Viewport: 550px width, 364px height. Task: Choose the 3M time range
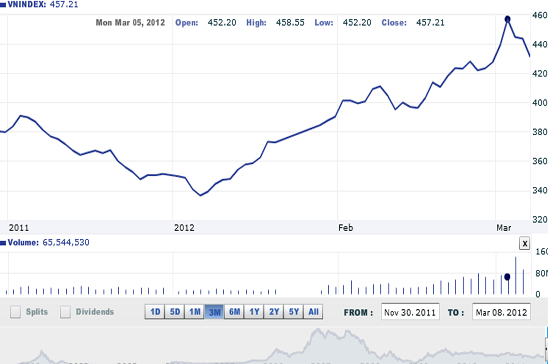[x=214, y=312]
